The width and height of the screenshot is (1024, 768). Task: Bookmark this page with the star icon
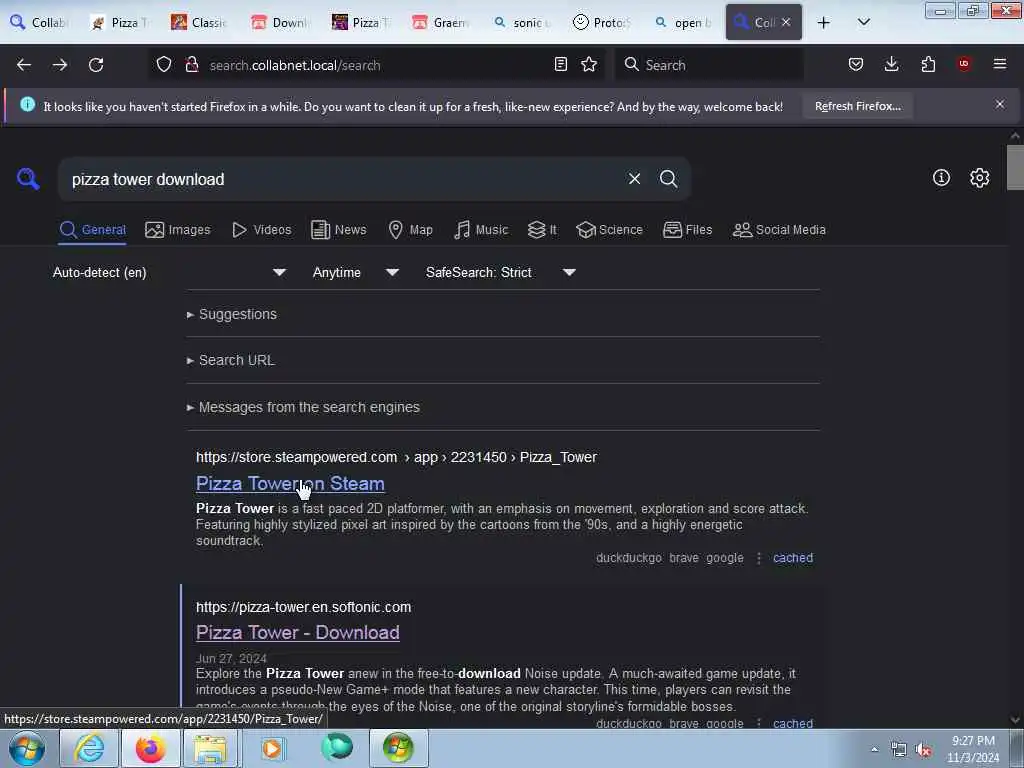pos(589,64)
